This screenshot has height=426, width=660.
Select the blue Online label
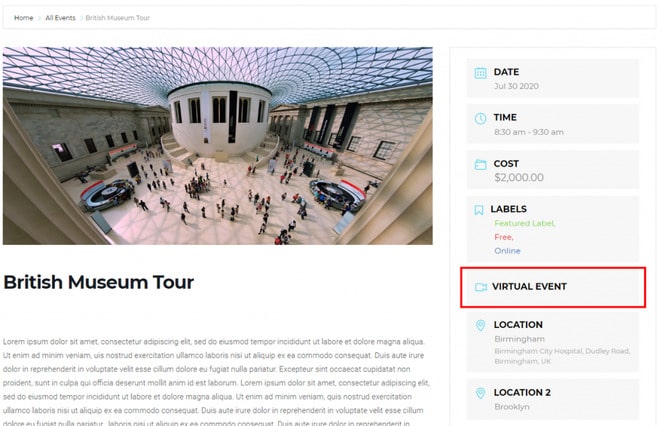tap(507, 251)
